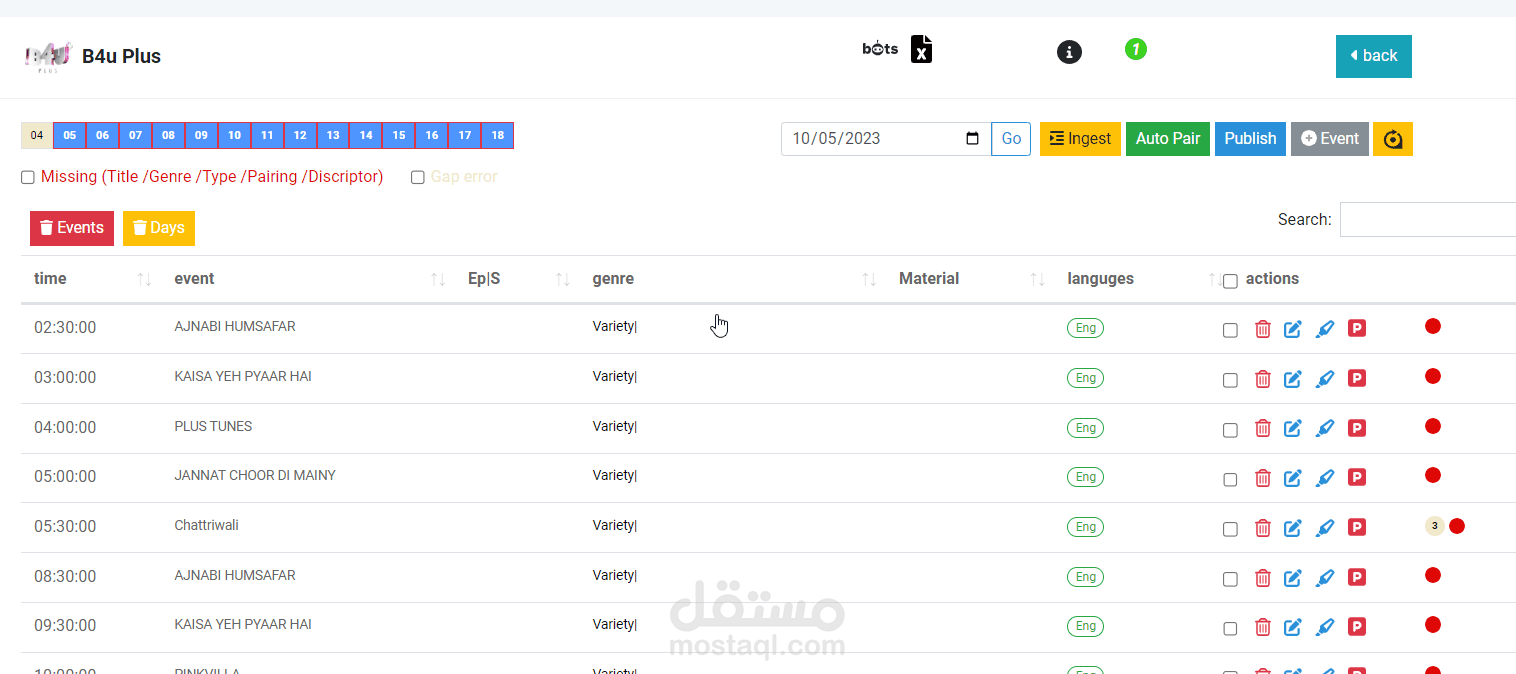The width and height of the screenshot is (1516, 674).
Task: Click the B4u Plus channel logo
Action: [48, 56]
